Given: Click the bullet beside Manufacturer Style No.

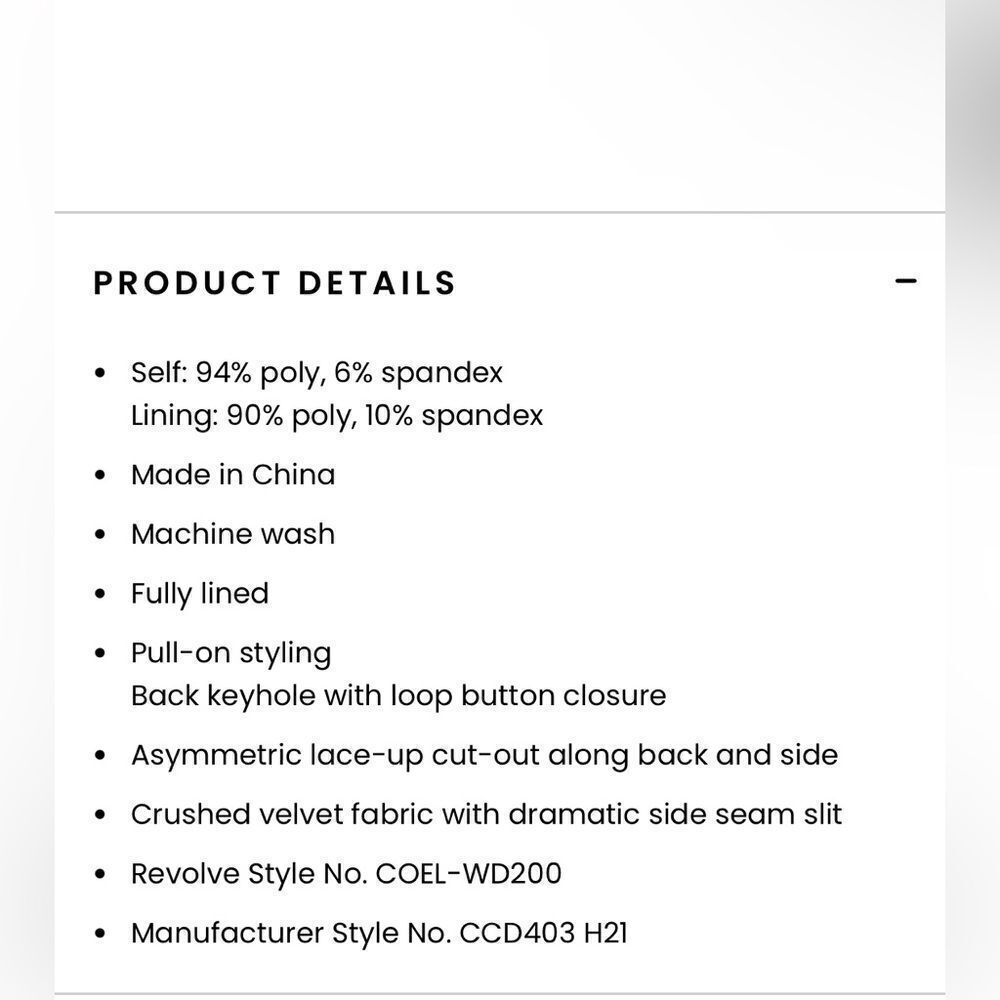Looking at the screenshot, I should 99,934.
